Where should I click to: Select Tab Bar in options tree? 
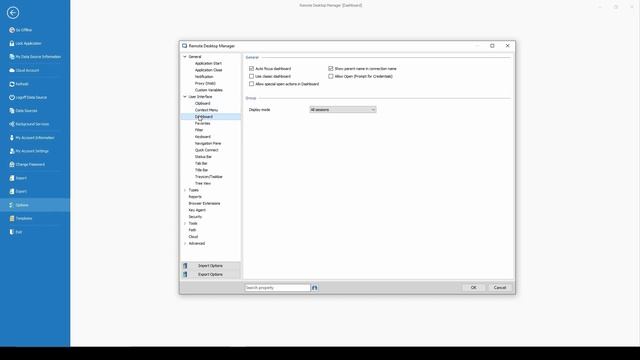(201, 163)
